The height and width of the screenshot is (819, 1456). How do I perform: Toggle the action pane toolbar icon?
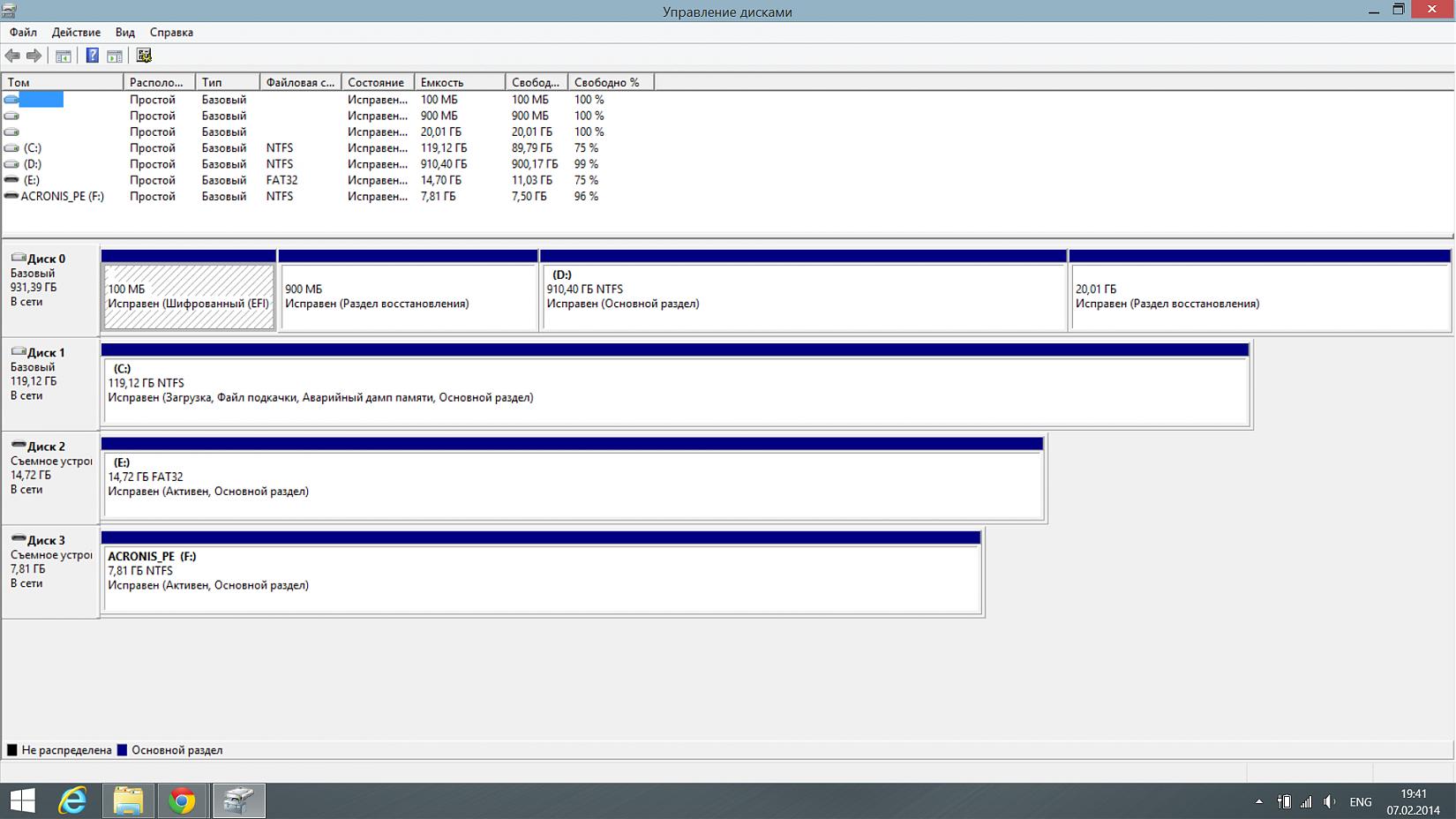point(115,56)
